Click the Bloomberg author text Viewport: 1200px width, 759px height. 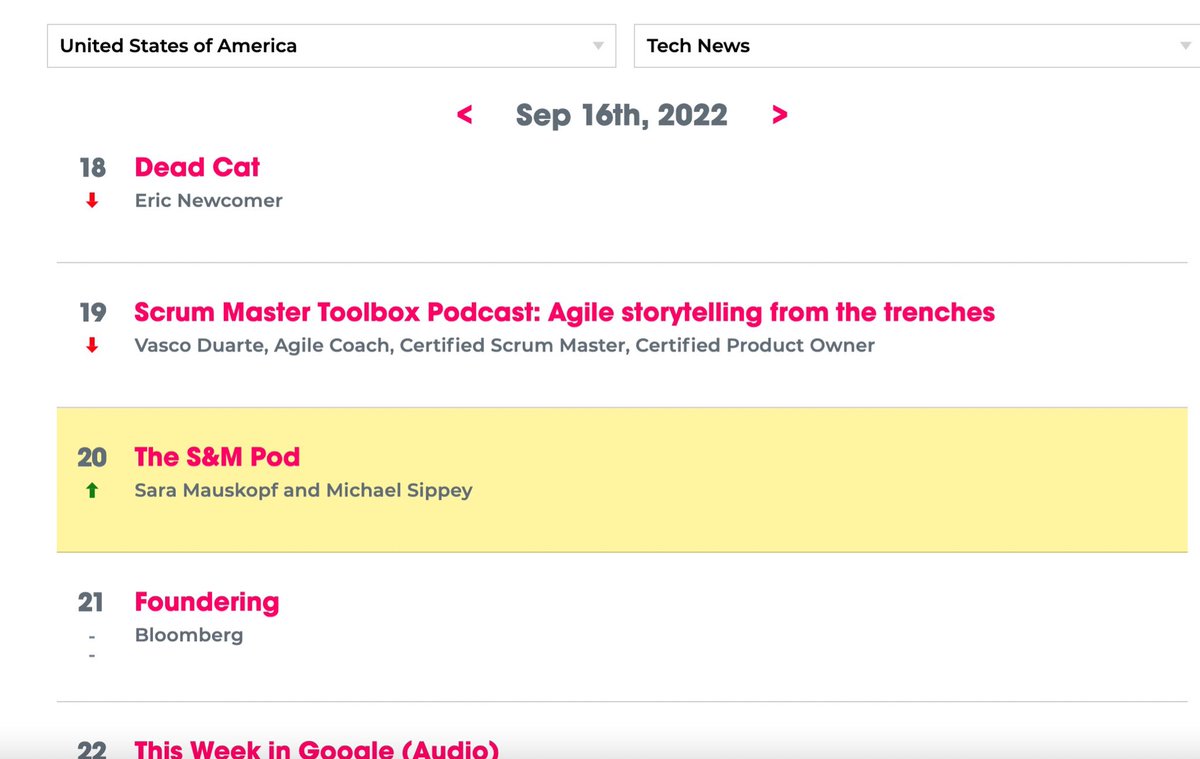pos(189,635)
